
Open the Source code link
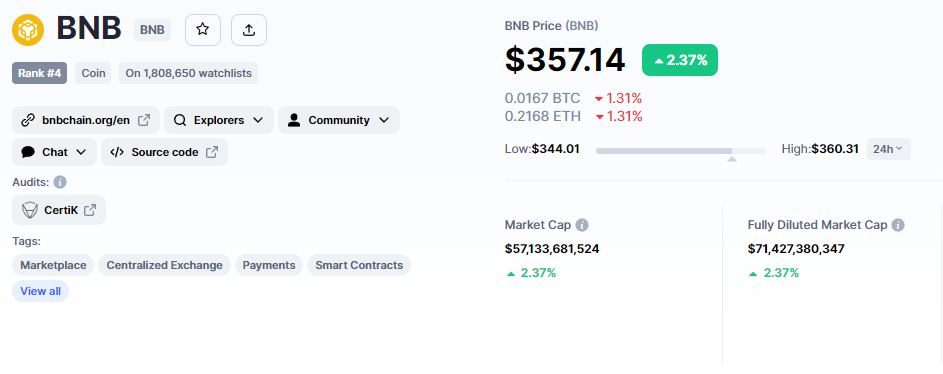pos(164,152)
